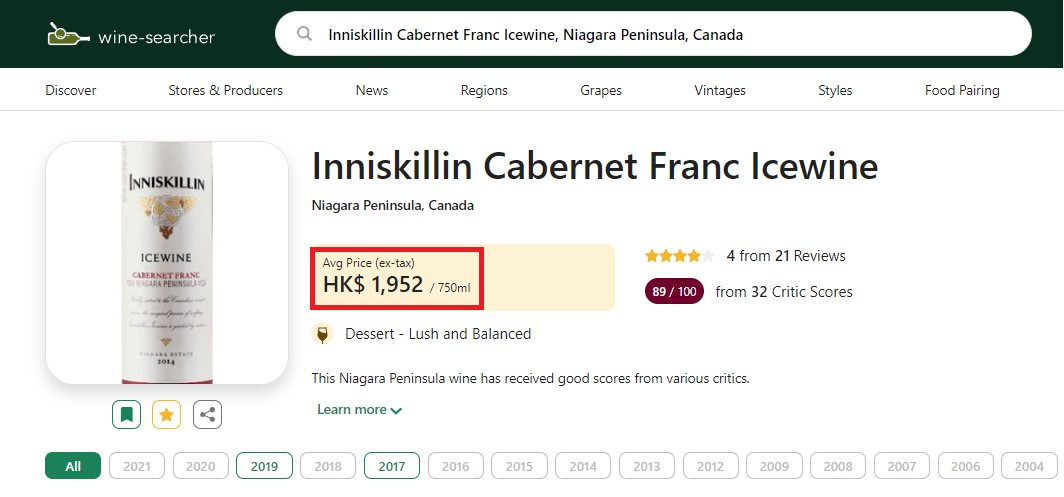This screenshot has width=1064, height=497.
Task: Bookmark this wine with the bookmark icon
Action: coord(127,414)
